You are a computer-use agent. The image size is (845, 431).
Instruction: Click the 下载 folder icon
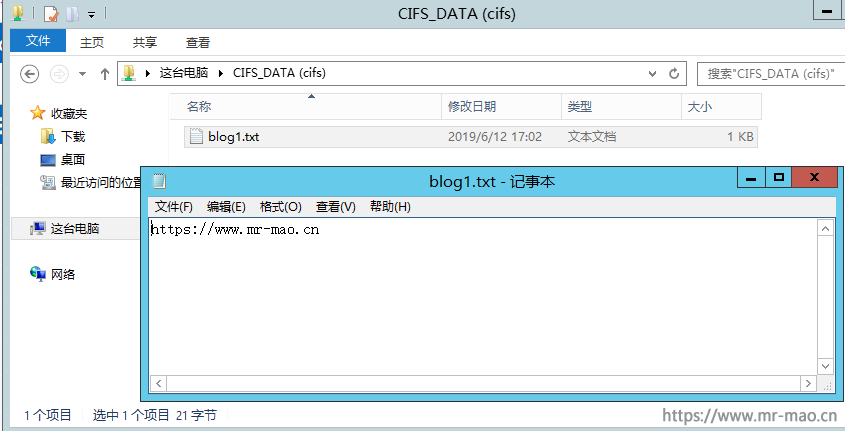click(48, 136)
